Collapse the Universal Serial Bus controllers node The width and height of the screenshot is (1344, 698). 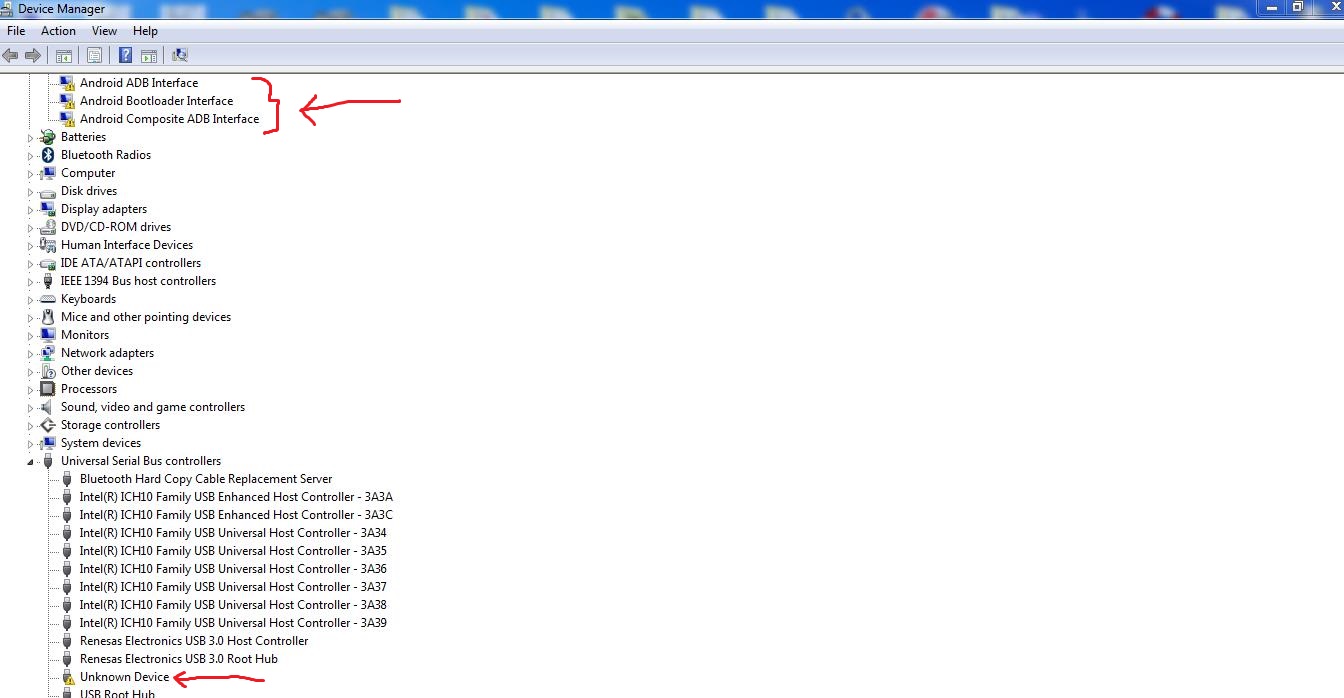click(x=30, y=461)
